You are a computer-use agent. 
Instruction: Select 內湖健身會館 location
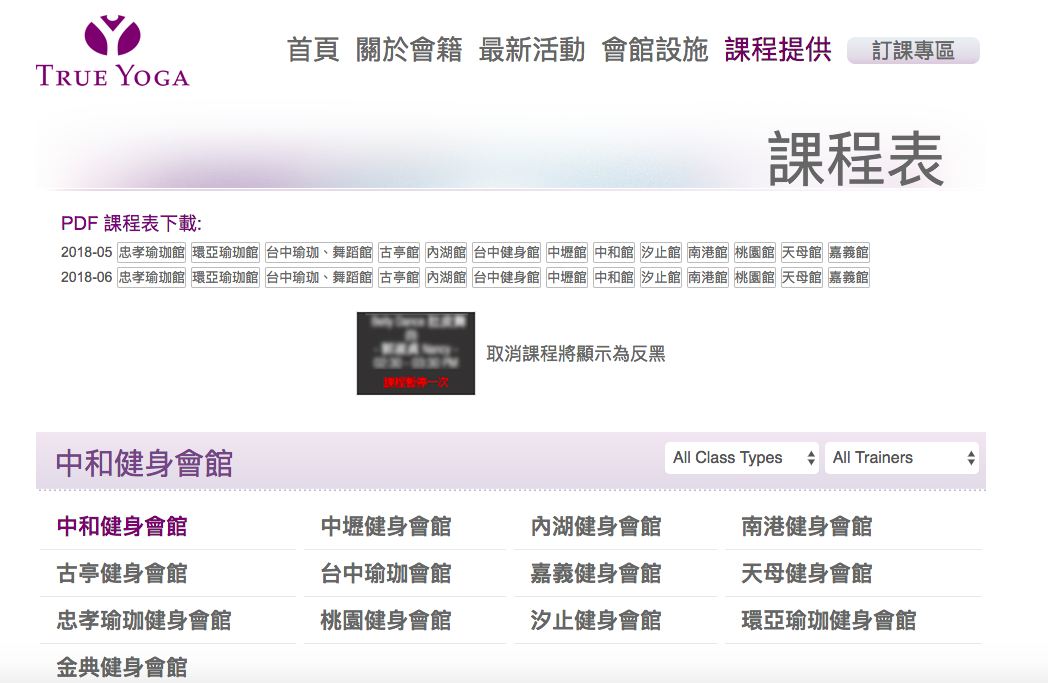pyautogui.click(x=596, y=527)
